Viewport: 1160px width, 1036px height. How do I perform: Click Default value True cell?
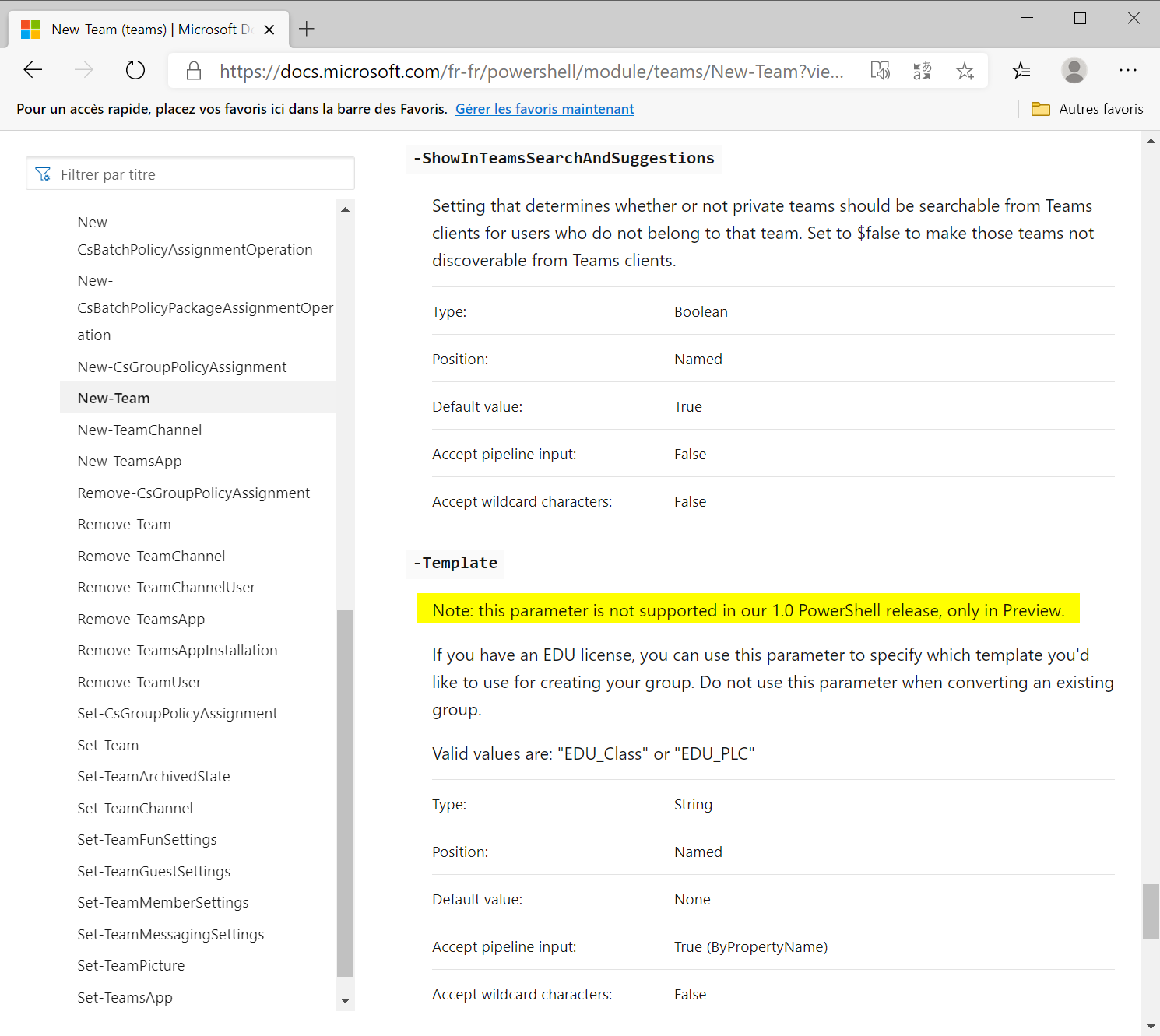pyautogui.click(x=688, y=407)
